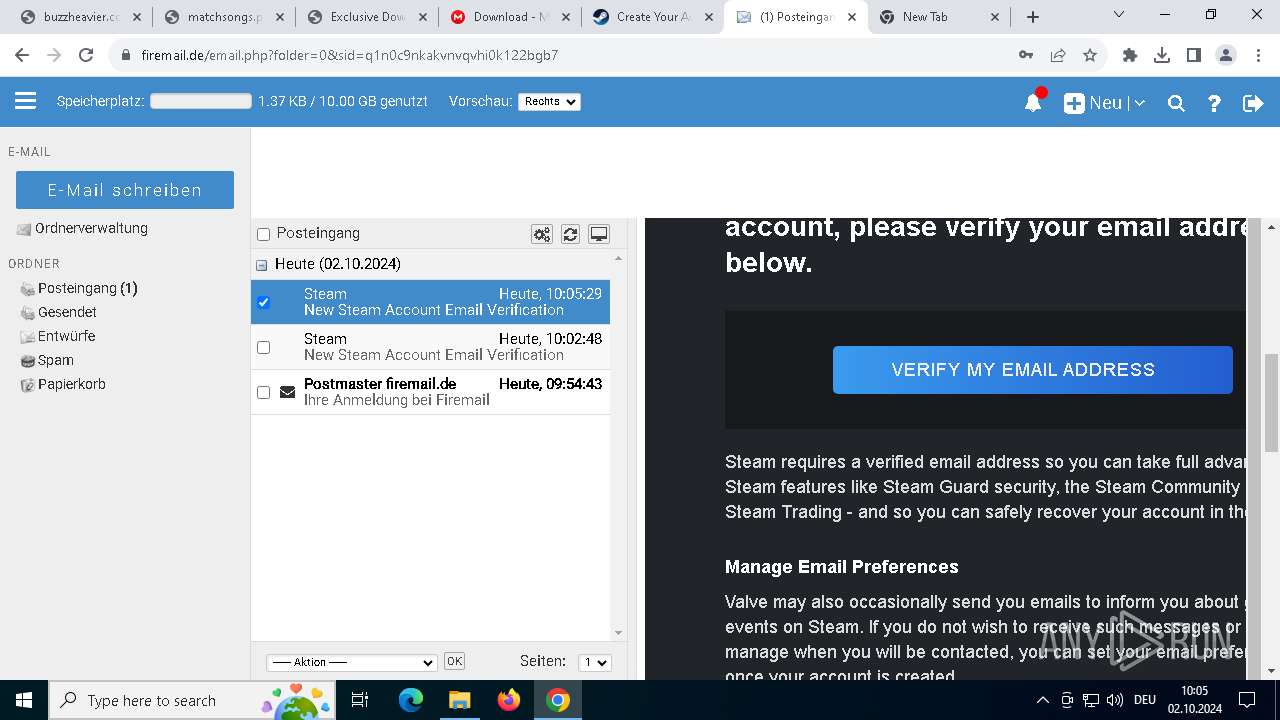
Task: Click the logout icon in header
Action: click(x=1253, y=103)
